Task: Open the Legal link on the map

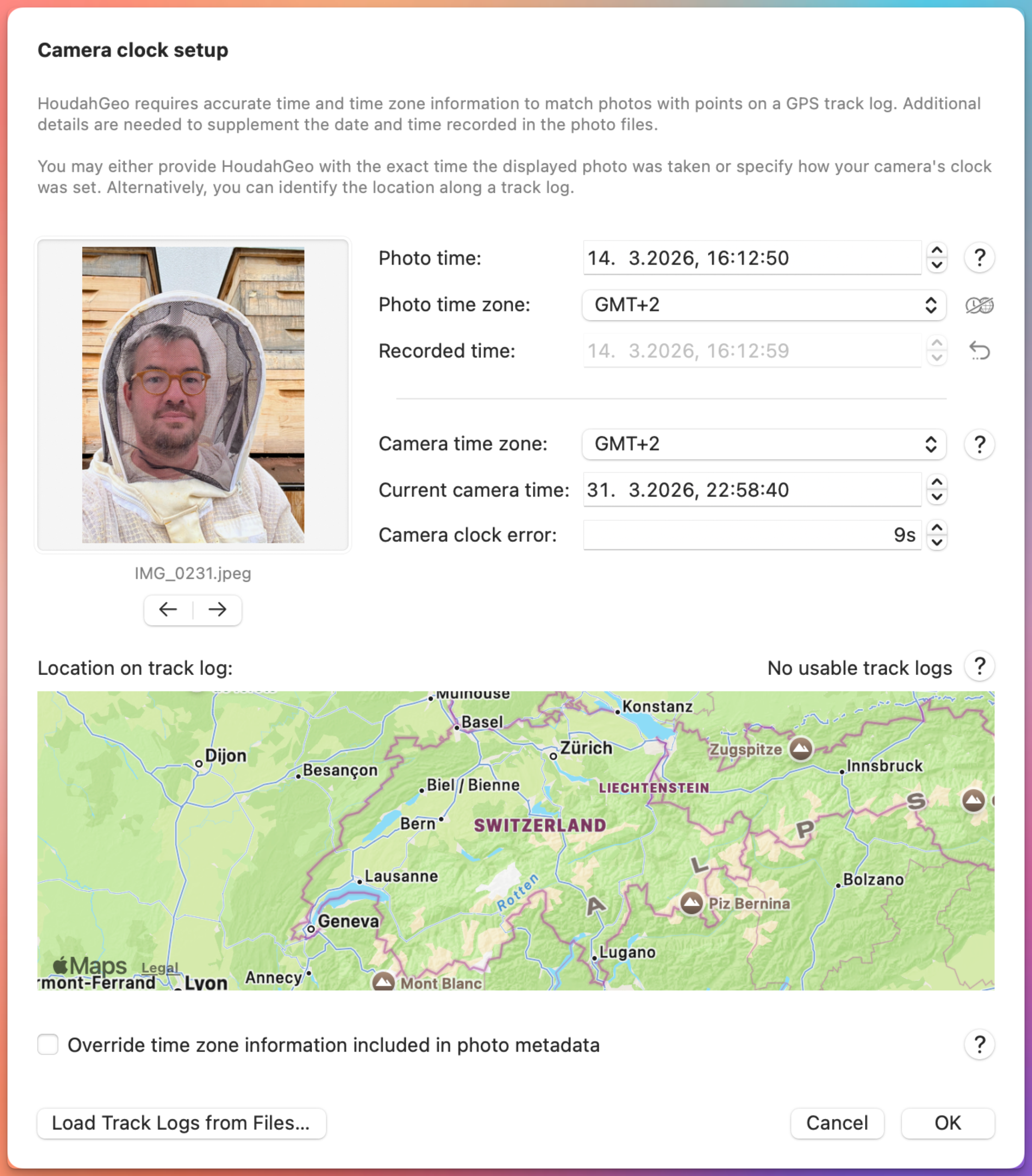Action: [159, 967]
